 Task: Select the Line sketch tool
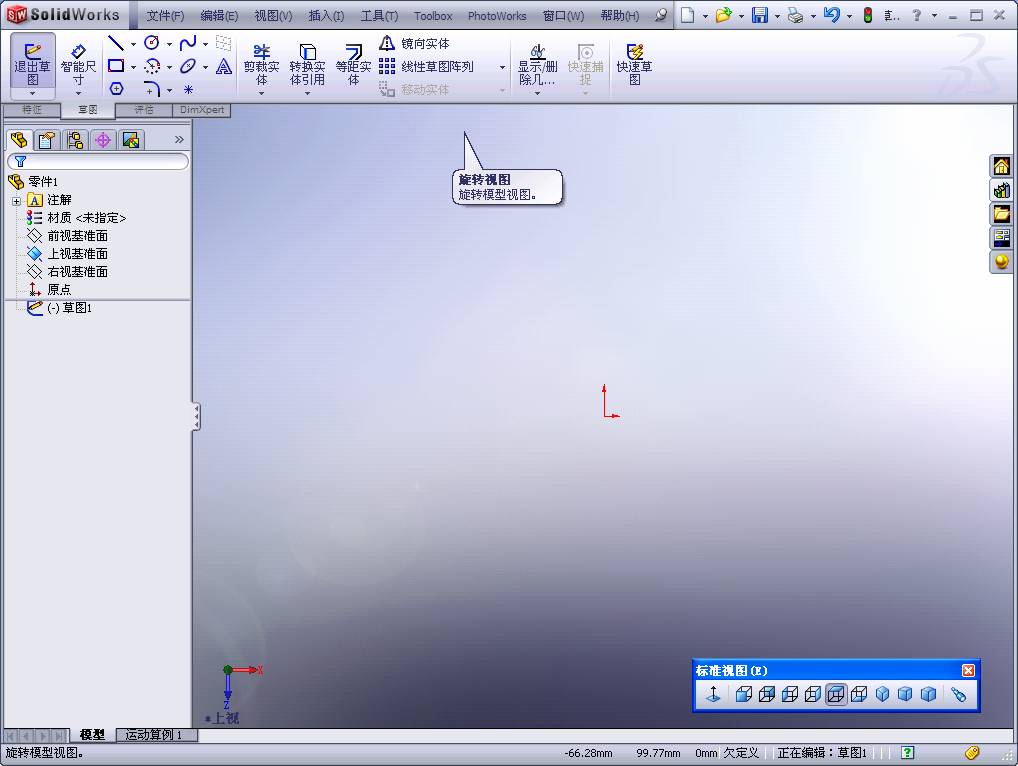[x=116, y=43]
